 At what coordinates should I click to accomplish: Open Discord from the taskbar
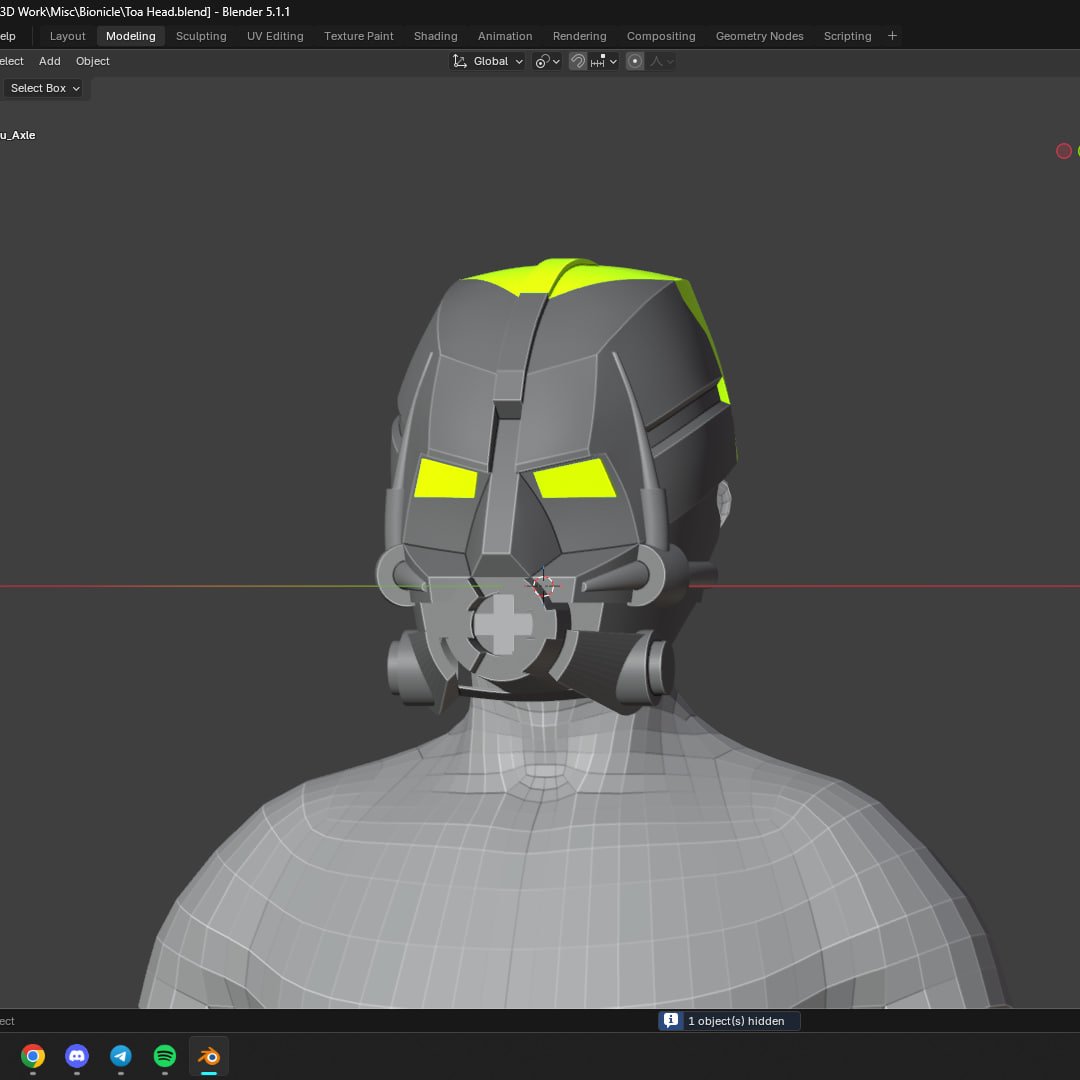pos(77,1056)
